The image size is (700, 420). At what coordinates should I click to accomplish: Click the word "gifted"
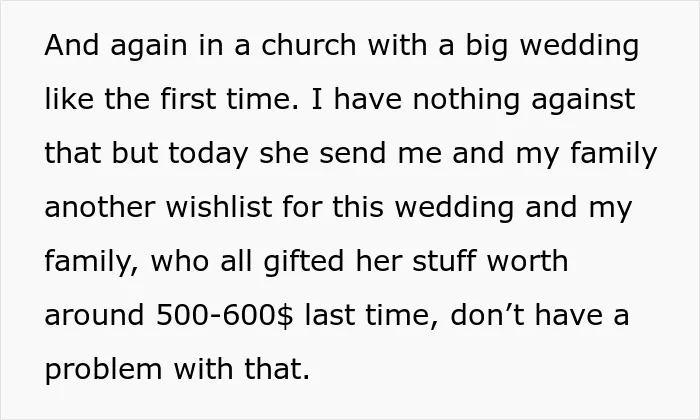pyautogui.click(x=304, y=262)
